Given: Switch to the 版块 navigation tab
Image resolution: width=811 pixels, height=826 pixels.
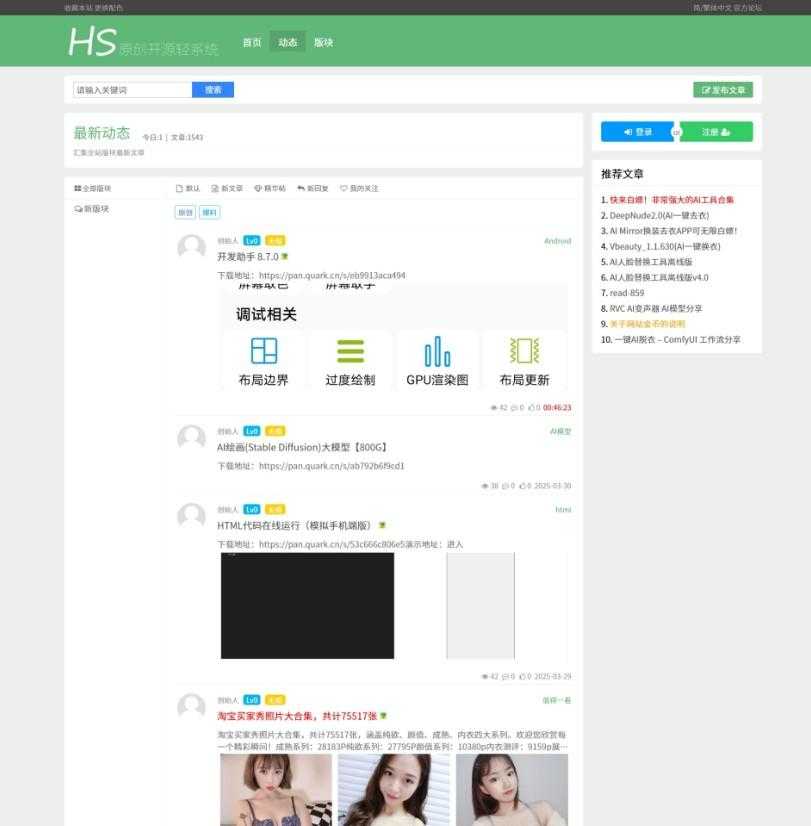Looking at the screenshot, I should [322, 42].
